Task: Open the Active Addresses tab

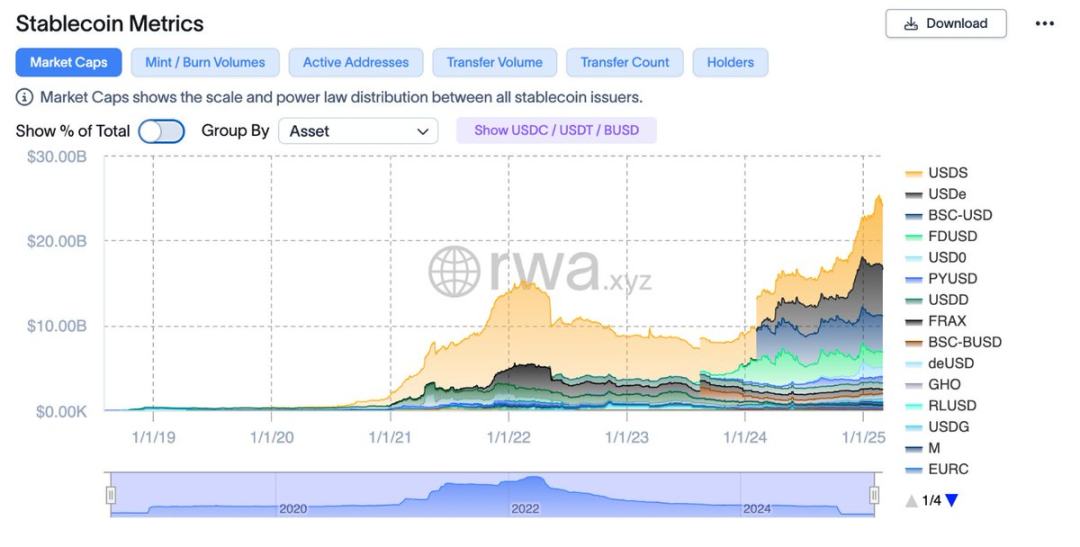Action: [x=355, y=62]
